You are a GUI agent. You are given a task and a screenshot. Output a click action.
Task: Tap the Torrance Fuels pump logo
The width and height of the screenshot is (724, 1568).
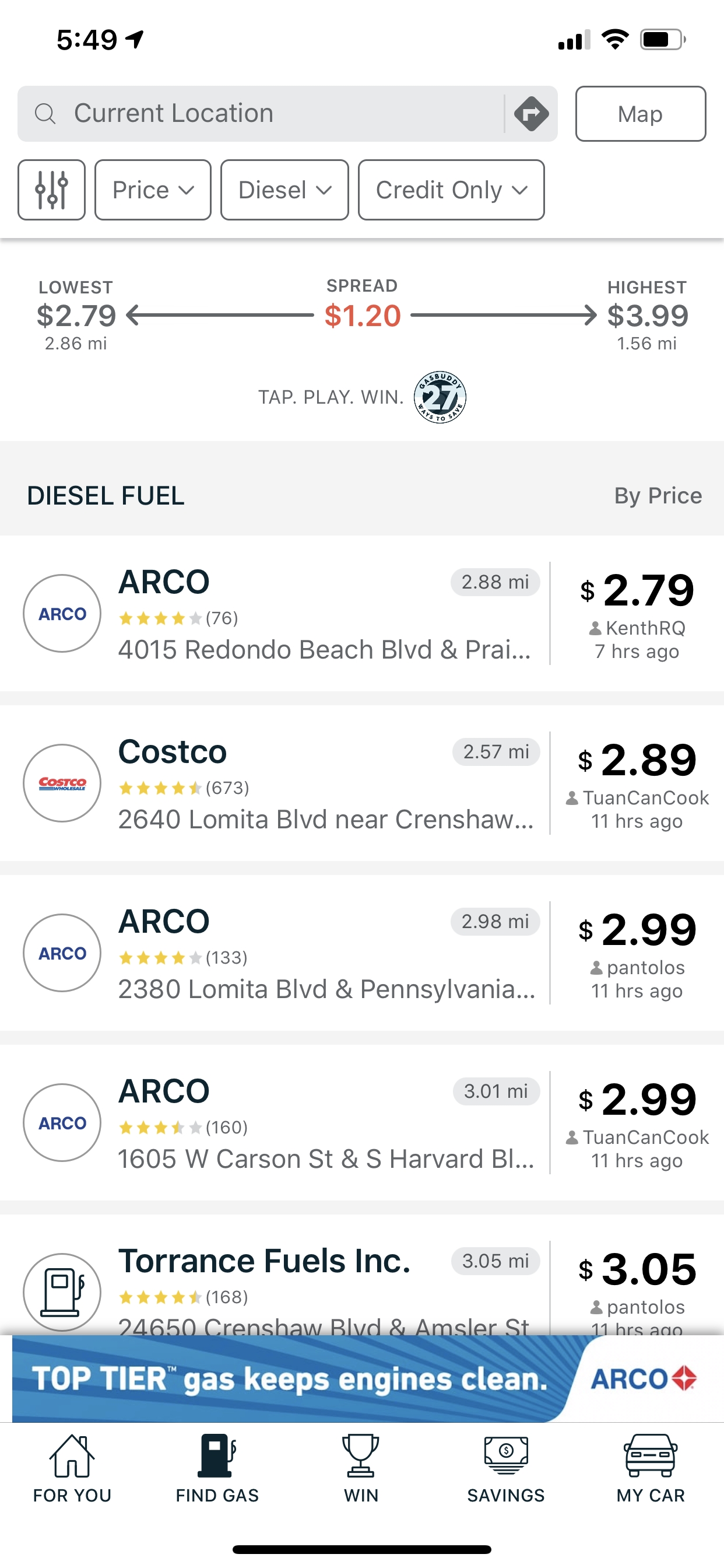(x=62, y=1292)
